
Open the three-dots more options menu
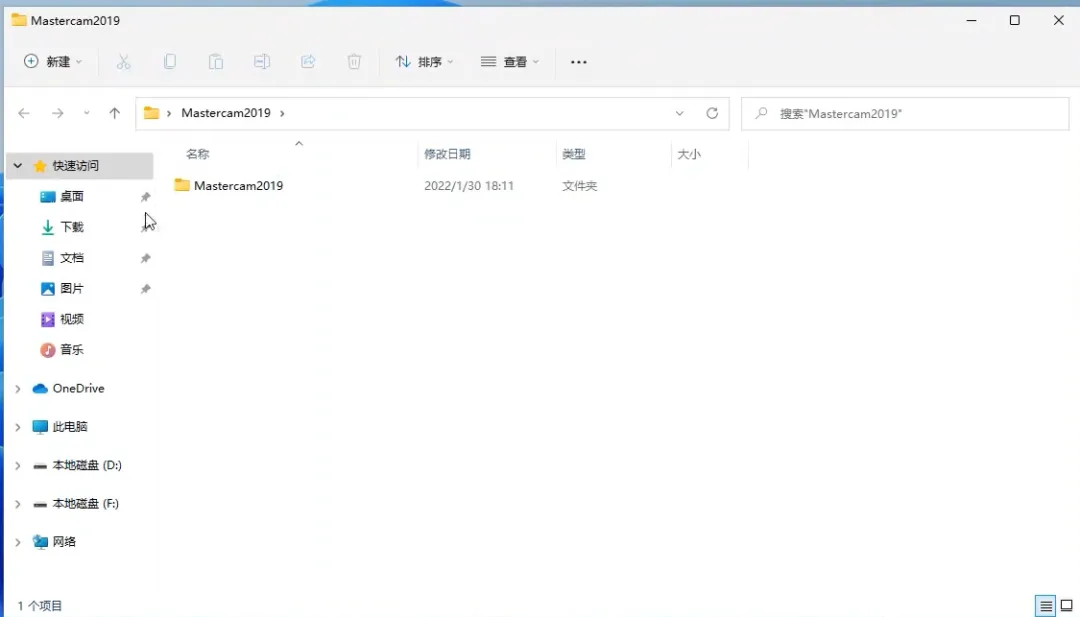pyautogui.click(x=579, y=62)
